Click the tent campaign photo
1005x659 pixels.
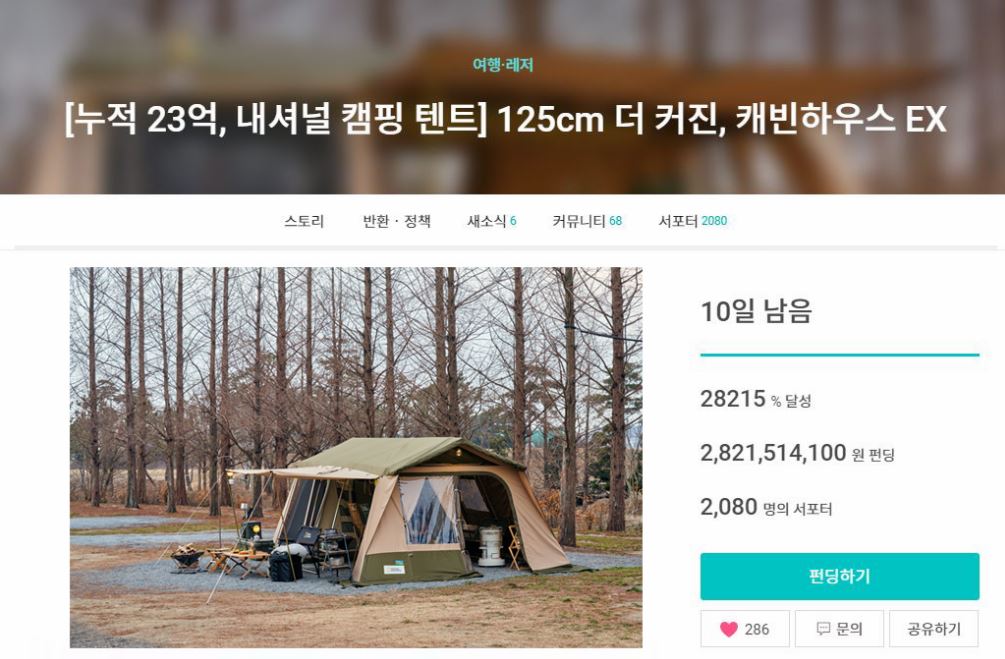pyautogui.click(x=356, y=457)
